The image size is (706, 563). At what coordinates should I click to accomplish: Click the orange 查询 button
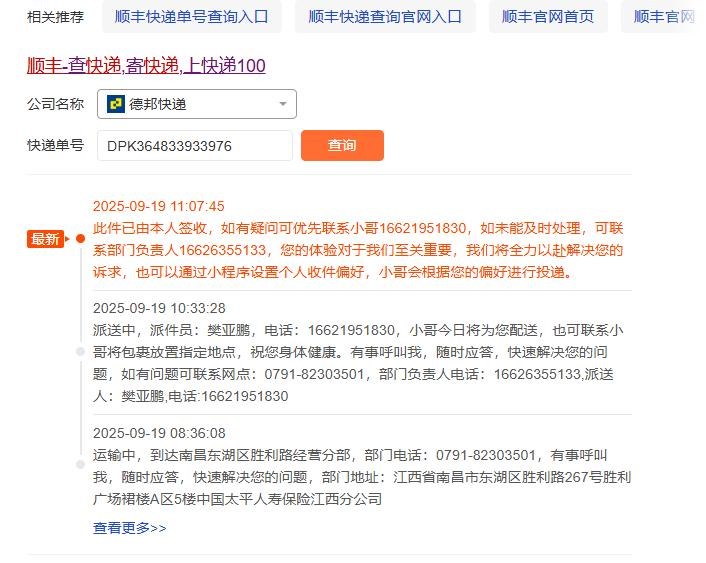342,145
